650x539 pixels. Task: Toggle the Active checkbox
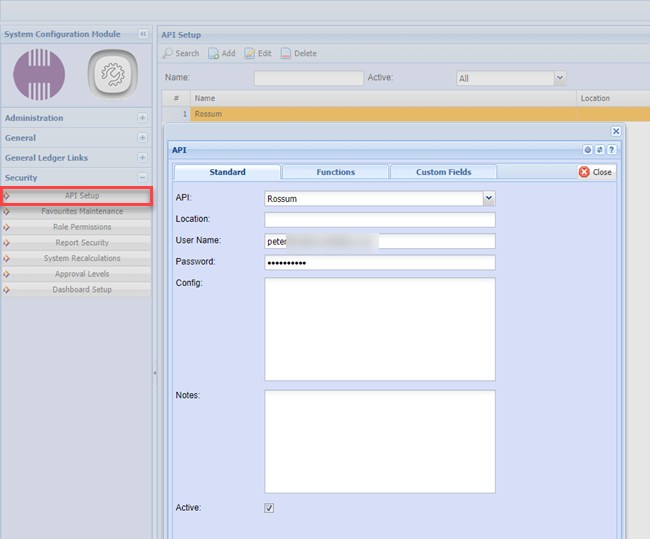click(269, 508)
